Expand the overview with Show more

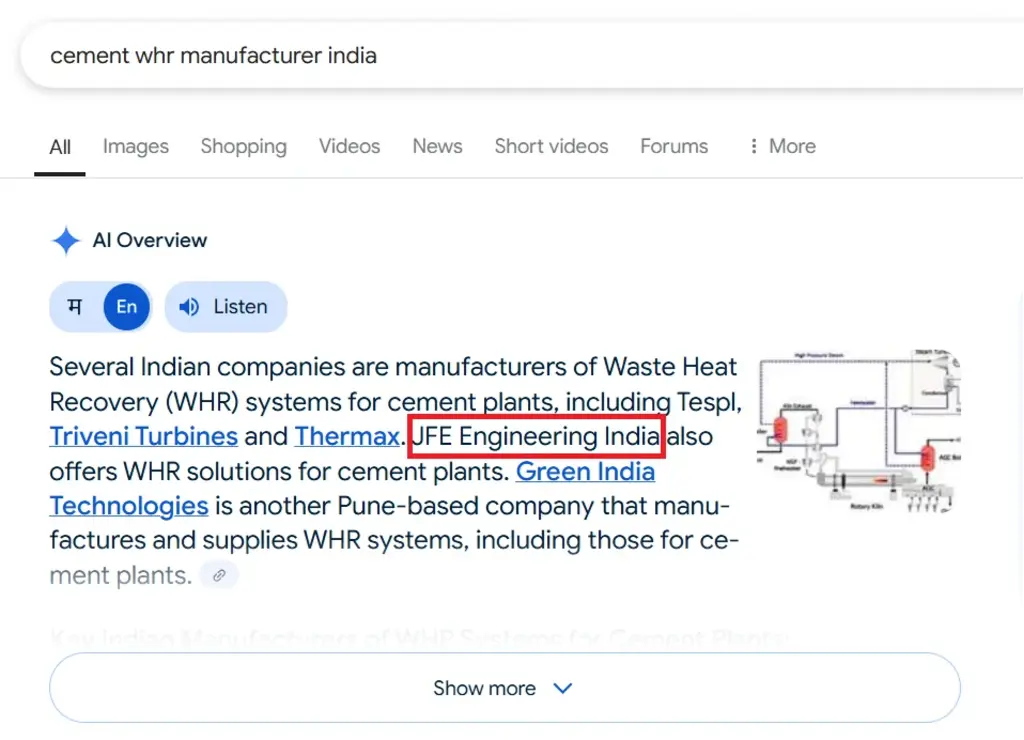coord(504,688)
